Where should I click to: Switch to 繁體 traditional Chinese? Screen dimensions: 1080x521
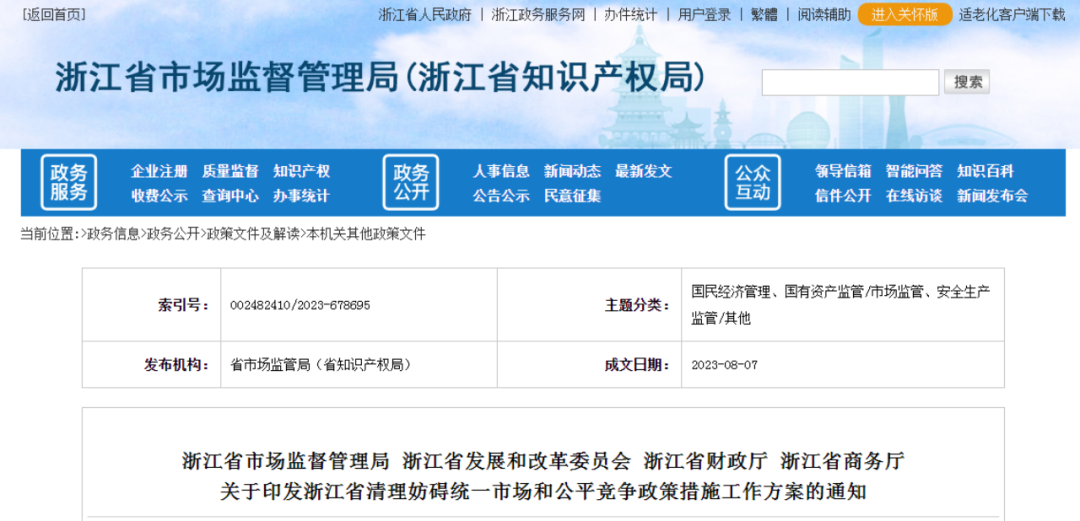tap(765, 14)
